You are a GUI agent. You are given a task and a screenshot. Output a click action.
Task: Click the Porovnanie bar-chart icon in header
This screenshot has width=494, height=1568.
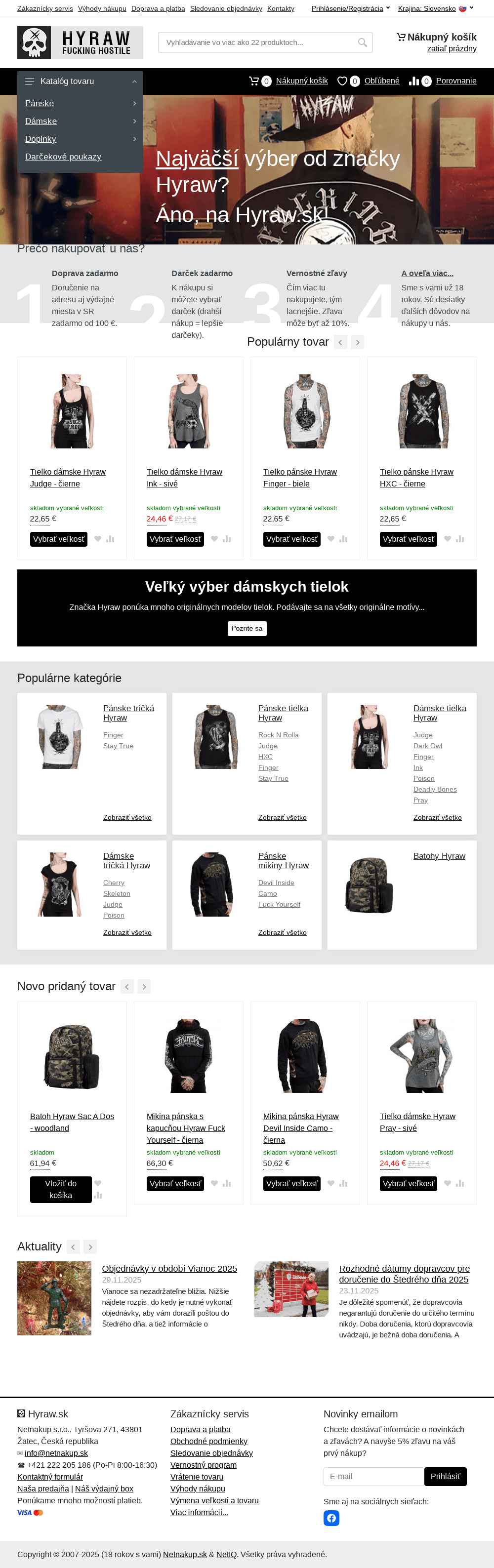pos(413,81)
